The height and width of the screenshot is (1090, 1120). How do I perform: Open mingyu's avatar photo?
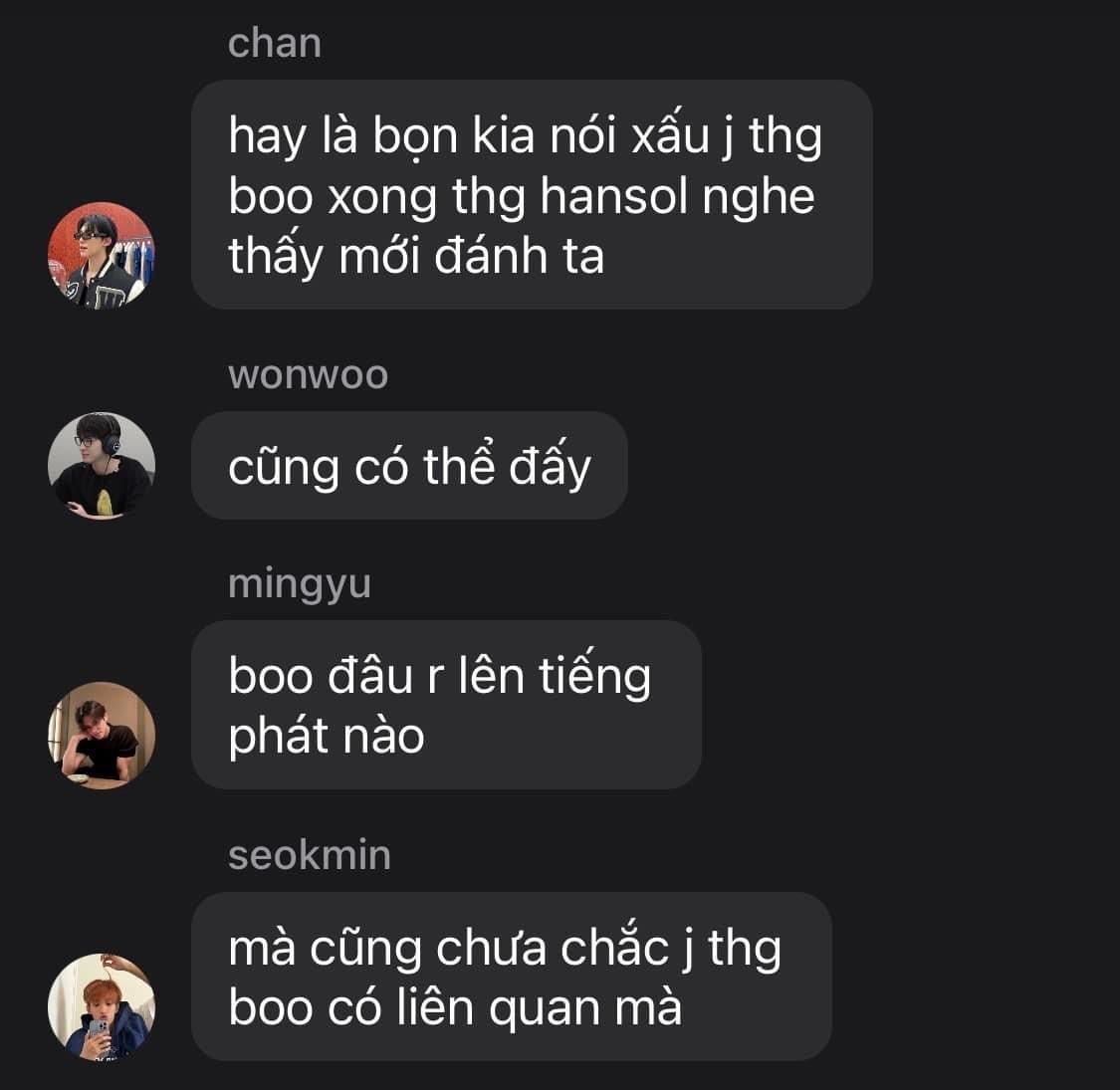[102, 735]
